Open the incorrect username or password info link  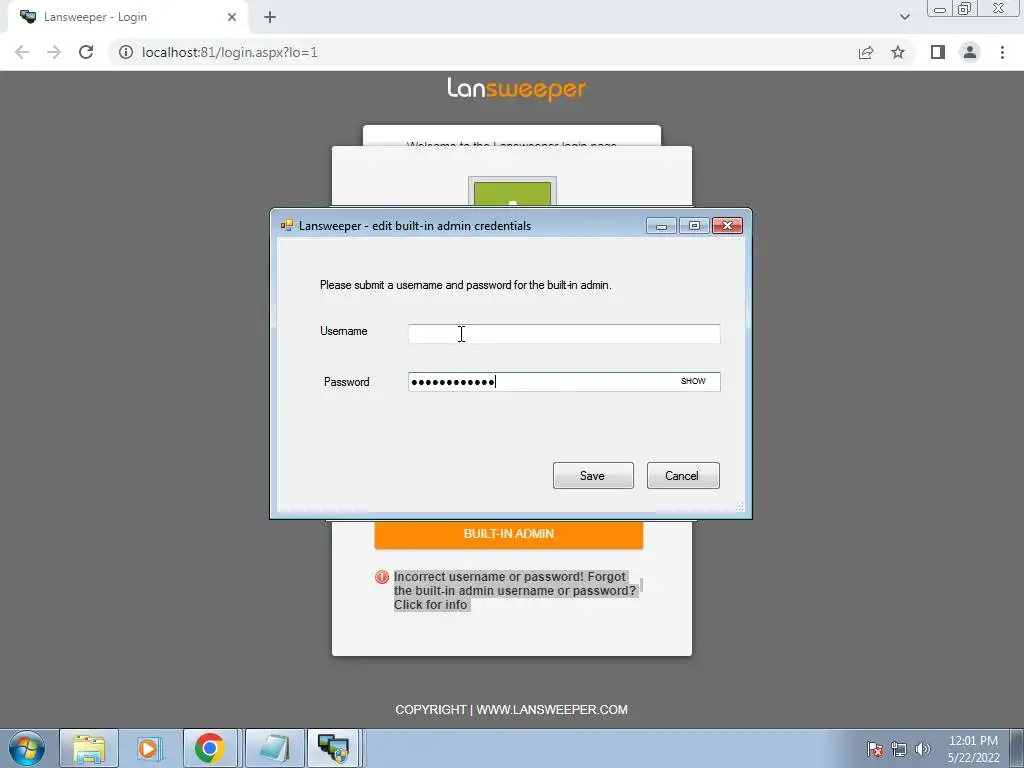(x=515, y=590)
